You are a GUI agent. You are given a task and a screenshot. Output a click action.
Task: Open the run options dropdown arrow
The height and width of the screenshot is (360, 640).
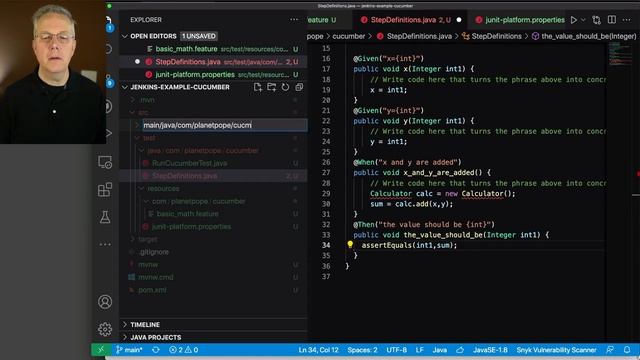(x=583, y=20)
